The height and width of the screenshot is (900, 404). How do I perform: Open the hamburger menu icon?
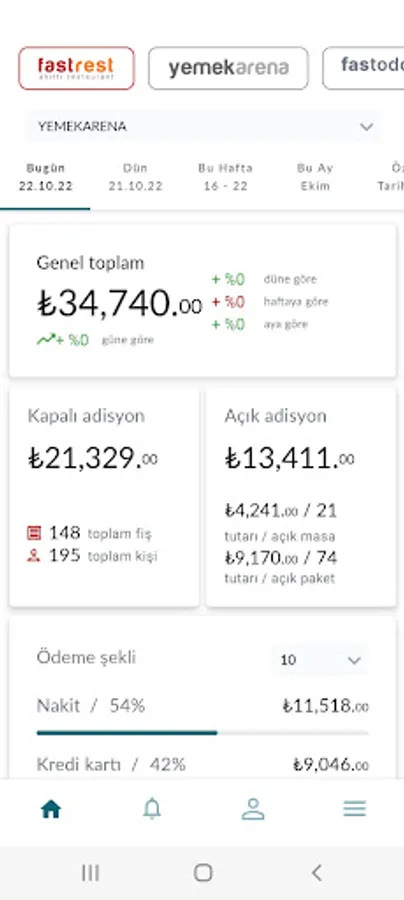click(354, 809)
